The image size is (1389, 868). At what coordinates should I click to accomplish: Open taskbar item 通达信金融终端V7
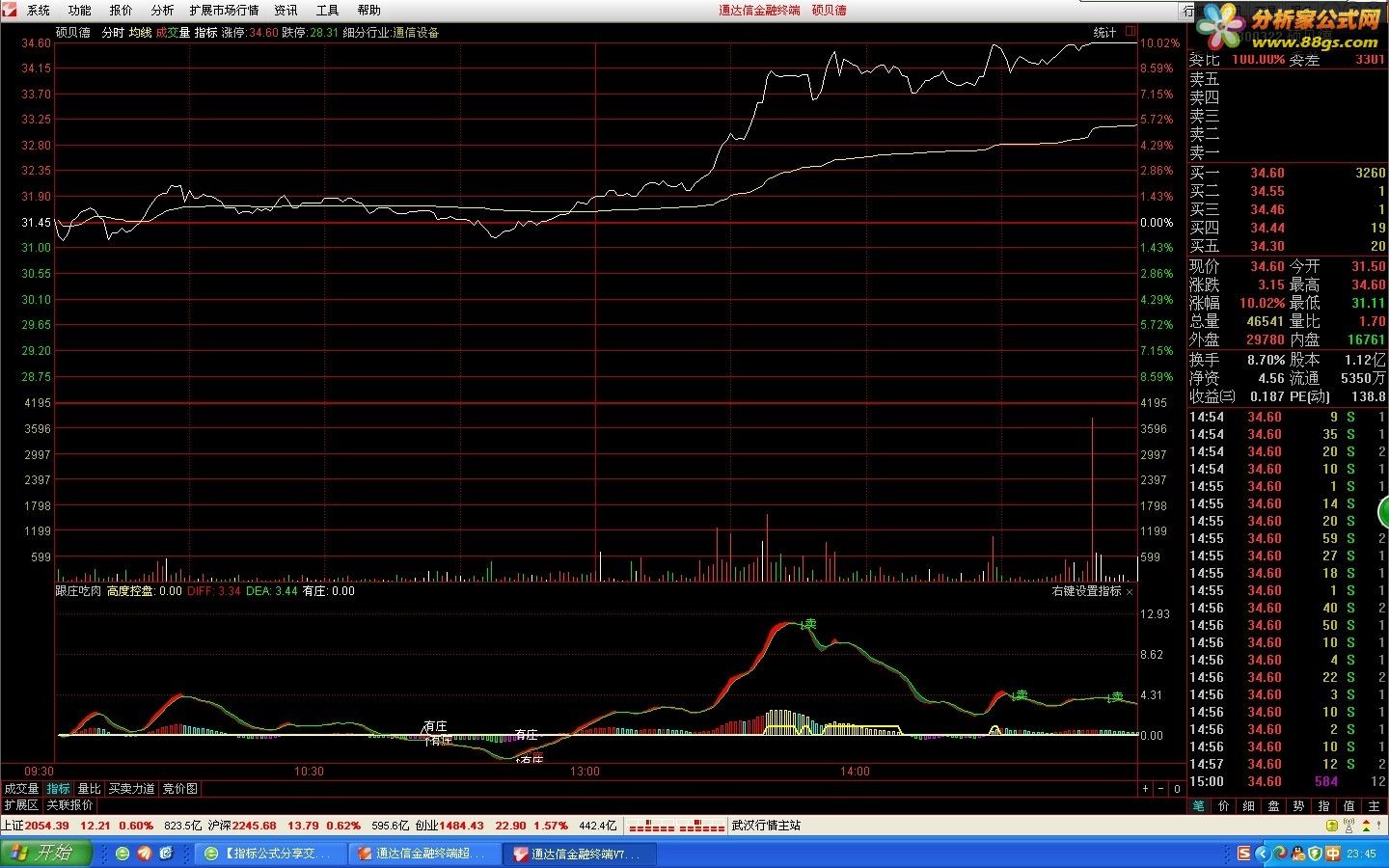(581, 854)
